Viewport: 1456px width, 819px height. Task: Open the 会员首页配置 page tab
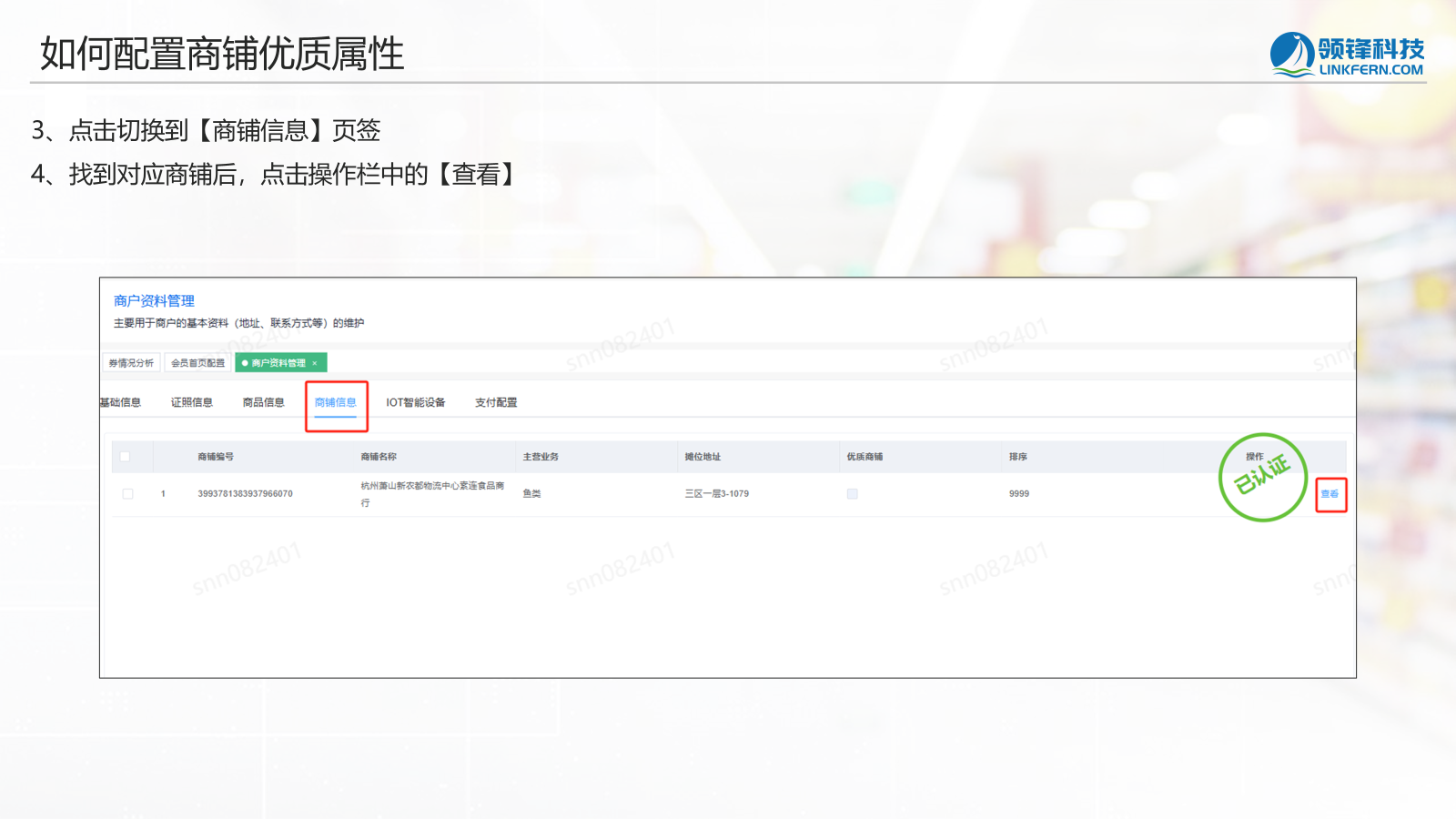coord(198,363)
